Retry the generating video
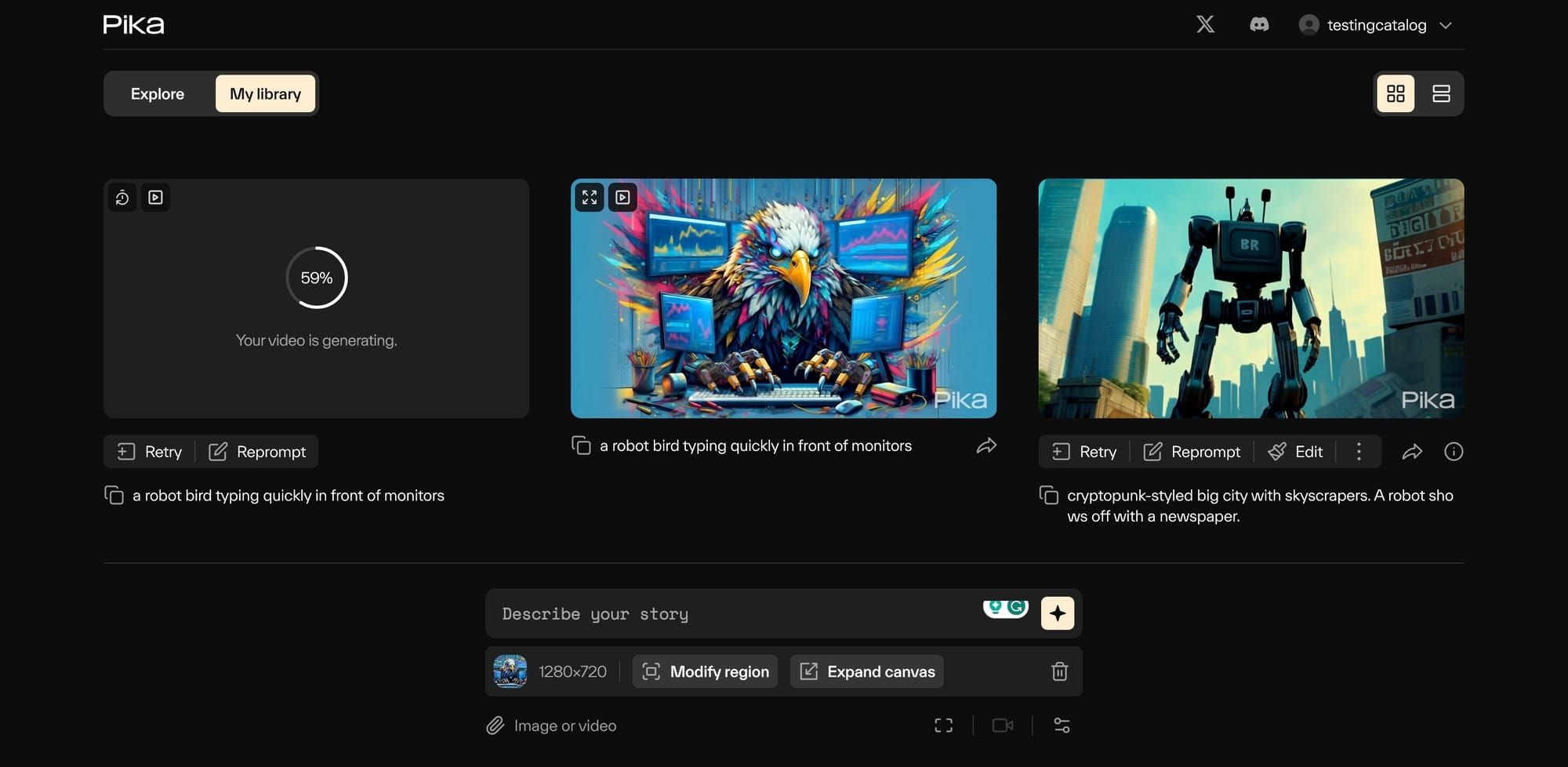Screen dimensions: 1568x767 click(x=147, y=452)
